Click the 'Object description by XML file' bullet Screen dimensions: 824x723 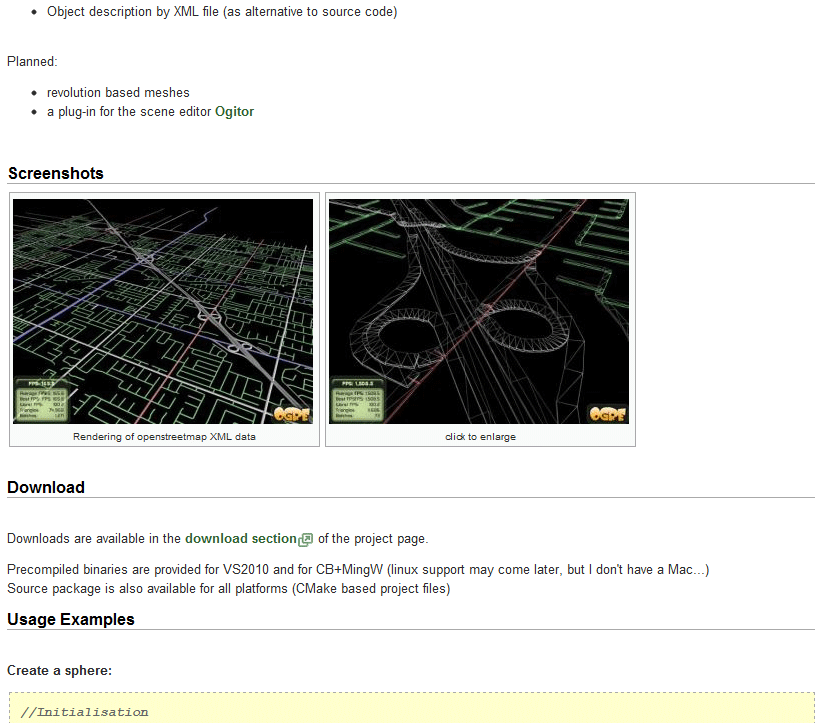tap(222, 12)
